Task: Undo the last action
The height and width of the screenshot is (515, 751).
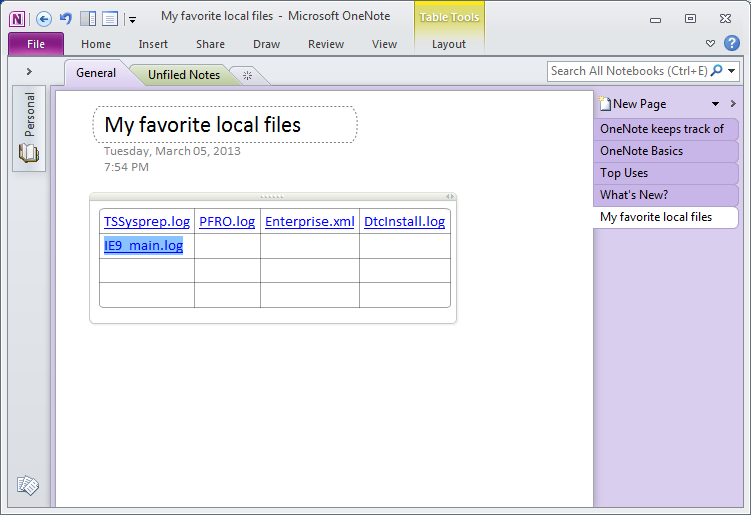Action: pos(66,19)
